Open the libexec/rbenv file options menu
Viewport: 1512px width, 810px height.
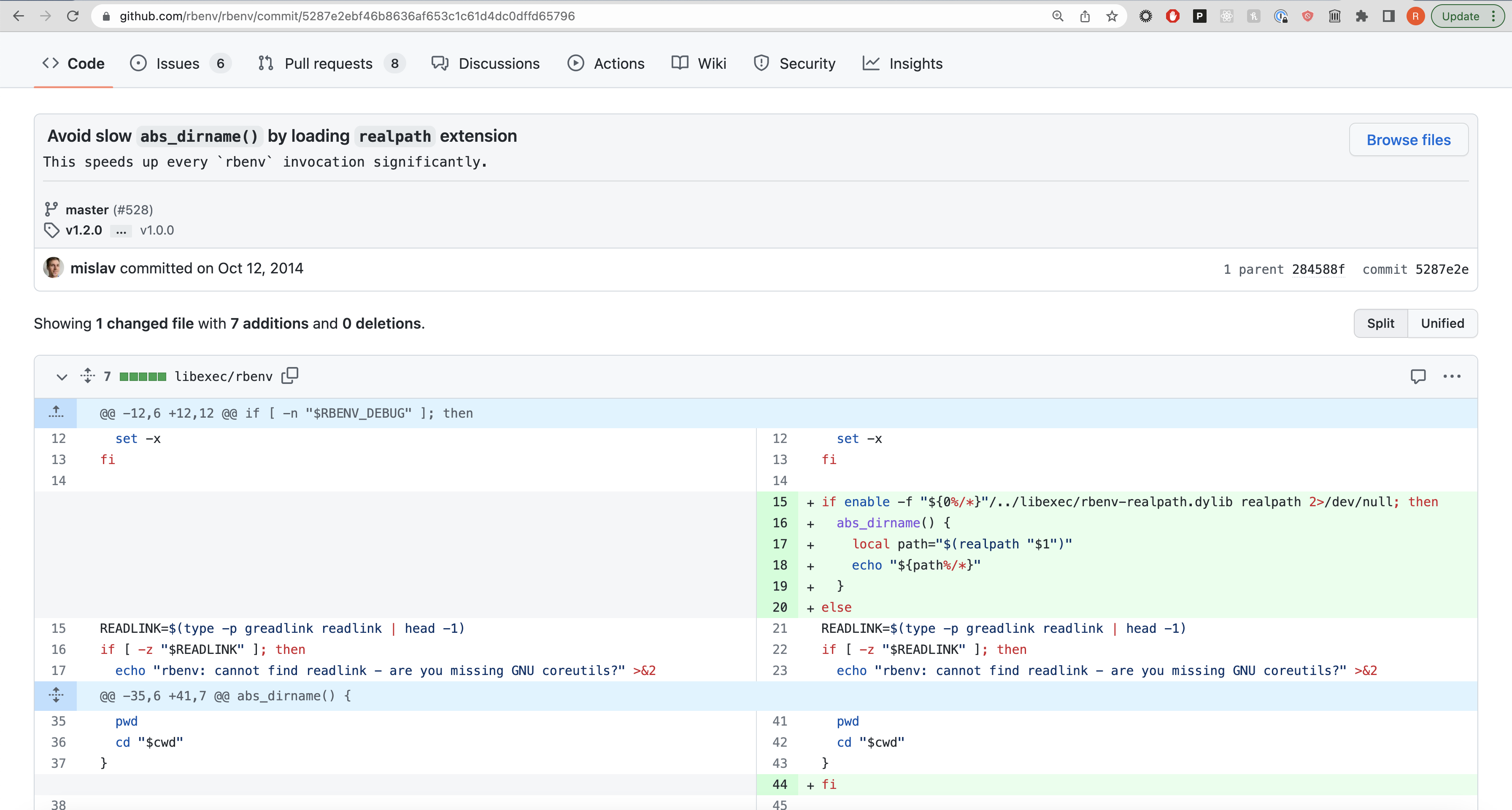[x=1452, y=376]
